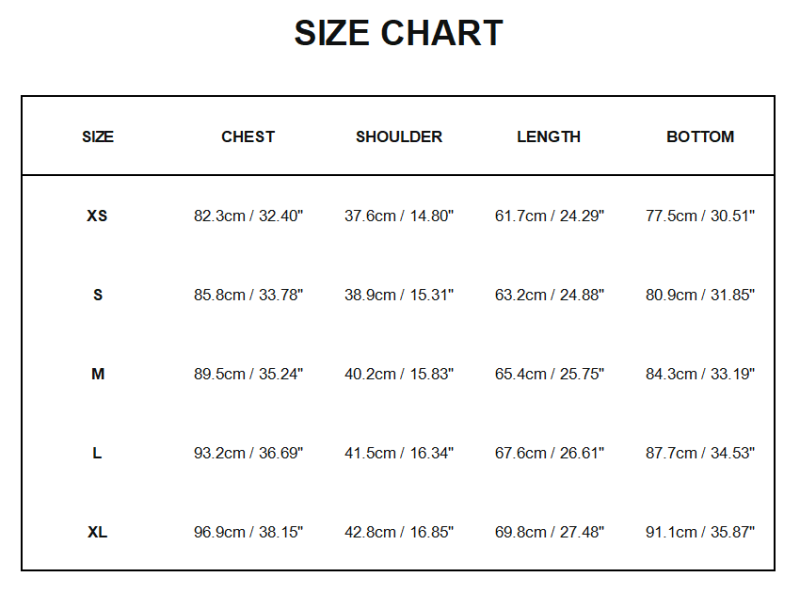
Task: Select M chest value 89.5cm / 35.24"
Action: tap(248, 374)
